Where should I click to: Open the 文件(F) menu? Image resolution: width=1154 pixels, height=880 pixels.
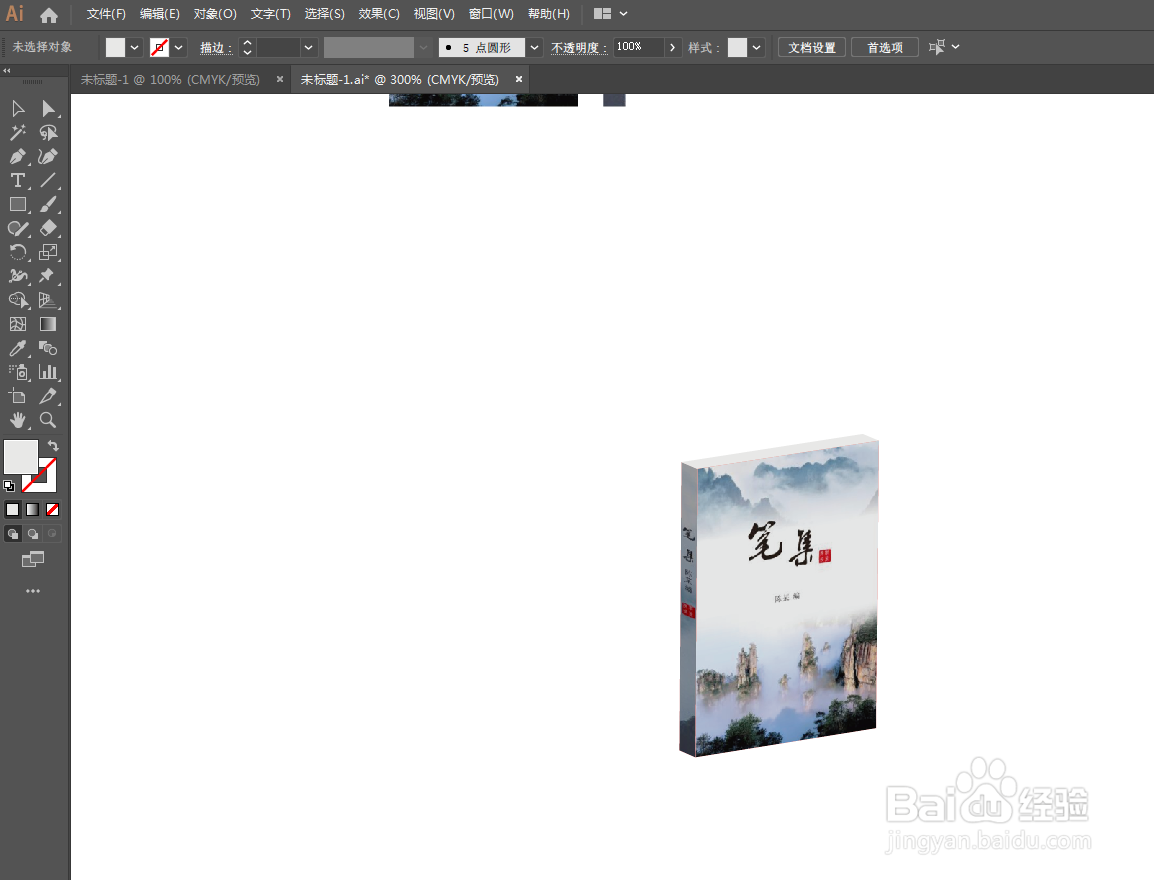tap(106, 14)
